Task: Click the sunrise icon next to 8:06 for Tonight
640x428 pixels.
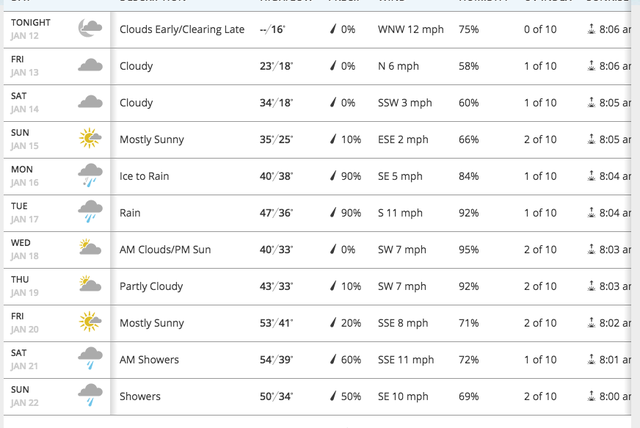Action: pos(591,29)
